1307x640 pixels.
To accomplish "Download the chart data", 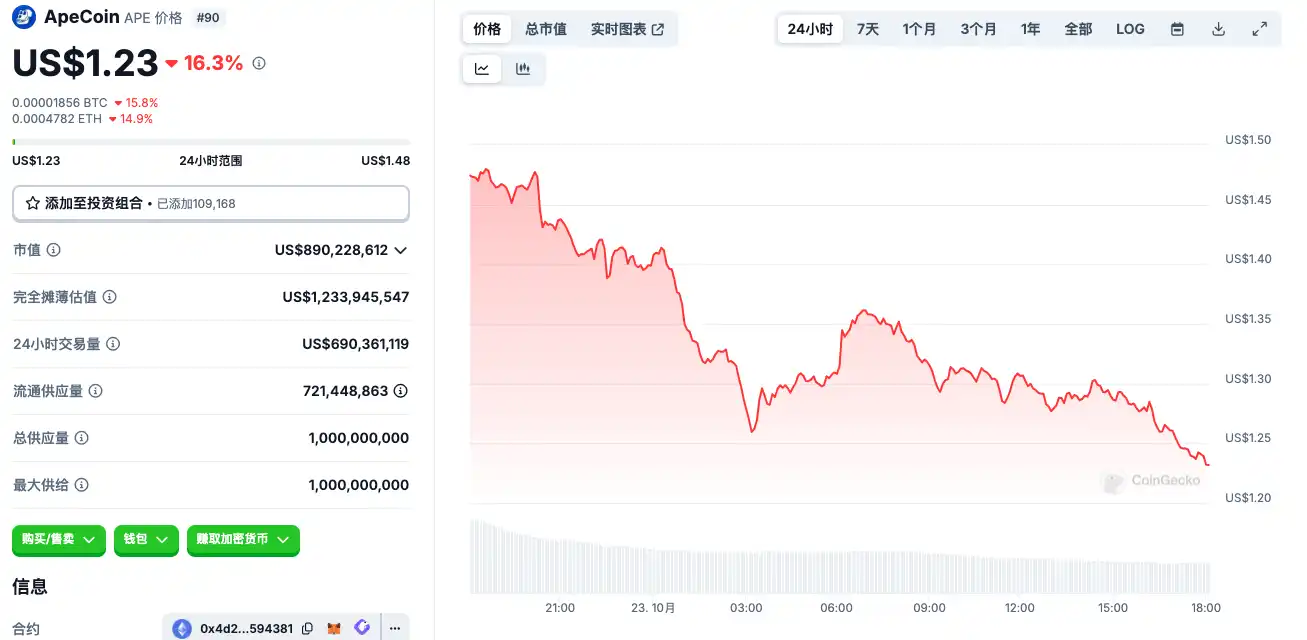I will coord(1218,29).
